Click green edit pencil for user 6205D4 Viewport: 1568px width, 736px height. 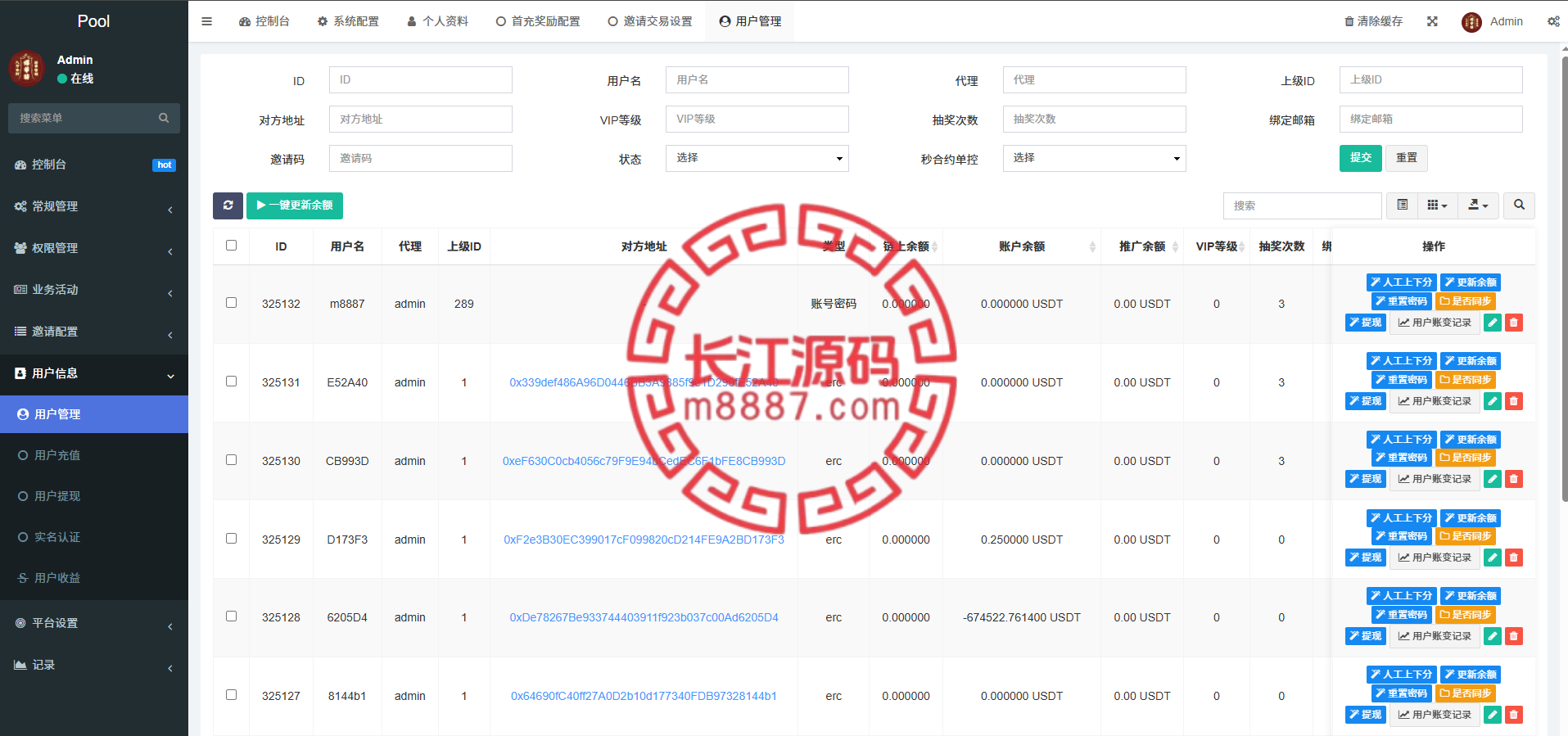[1493, 636]
